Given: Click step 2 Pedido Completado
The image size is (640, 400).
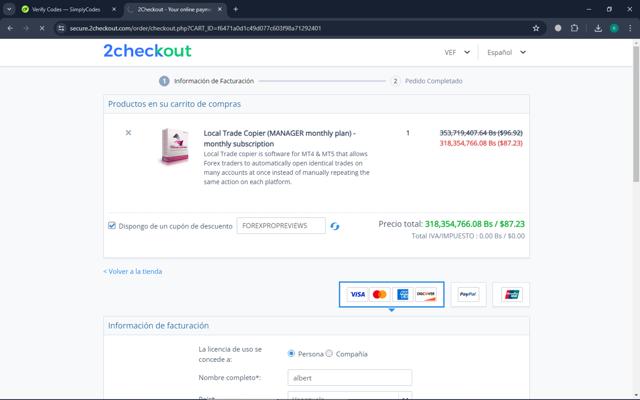Looking at the screenshot, I should coord(427,81).
